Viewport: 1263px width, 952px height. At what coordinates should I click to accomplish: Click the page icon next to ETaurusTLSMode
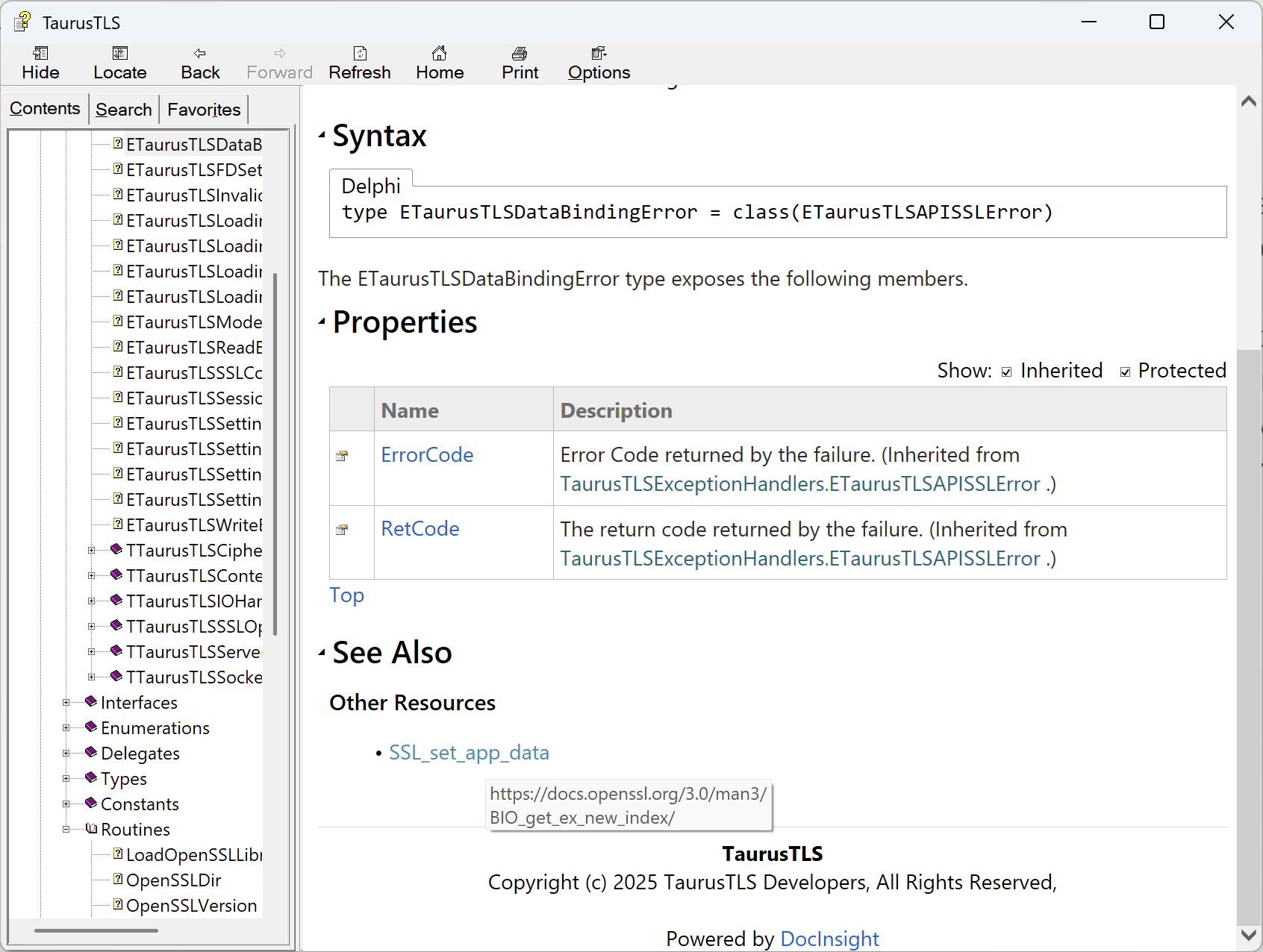[118, 321]
